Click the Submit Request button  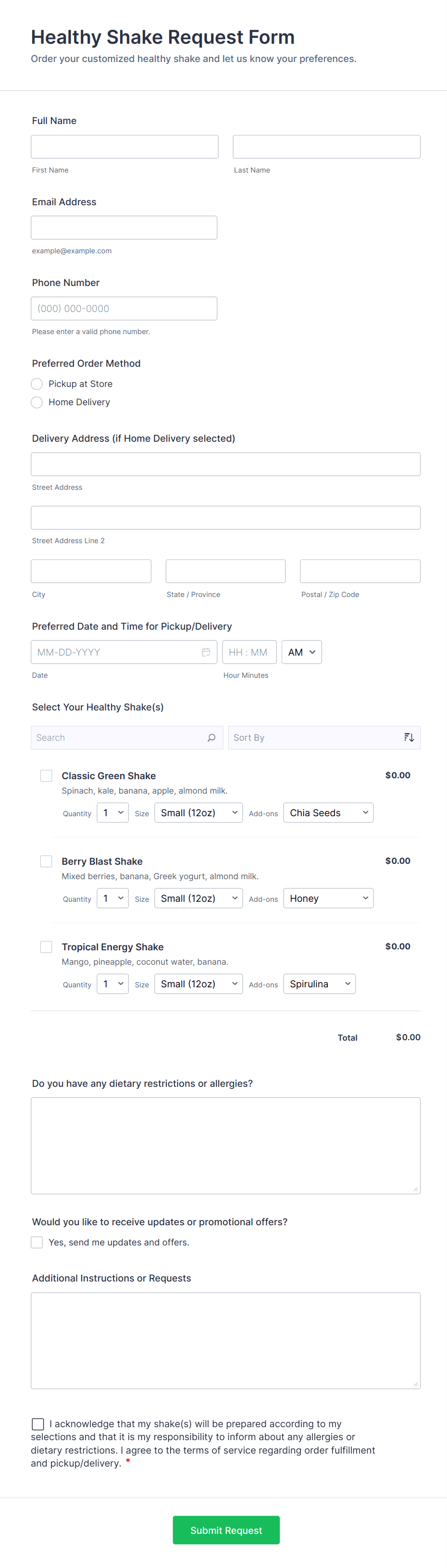click(226, 1530)
